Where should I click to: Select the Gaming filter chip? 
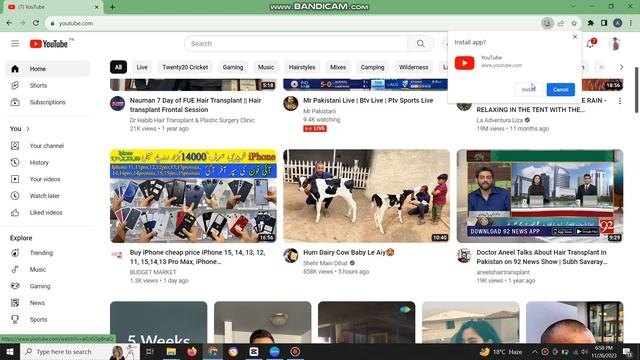click(x=233, y=67)
